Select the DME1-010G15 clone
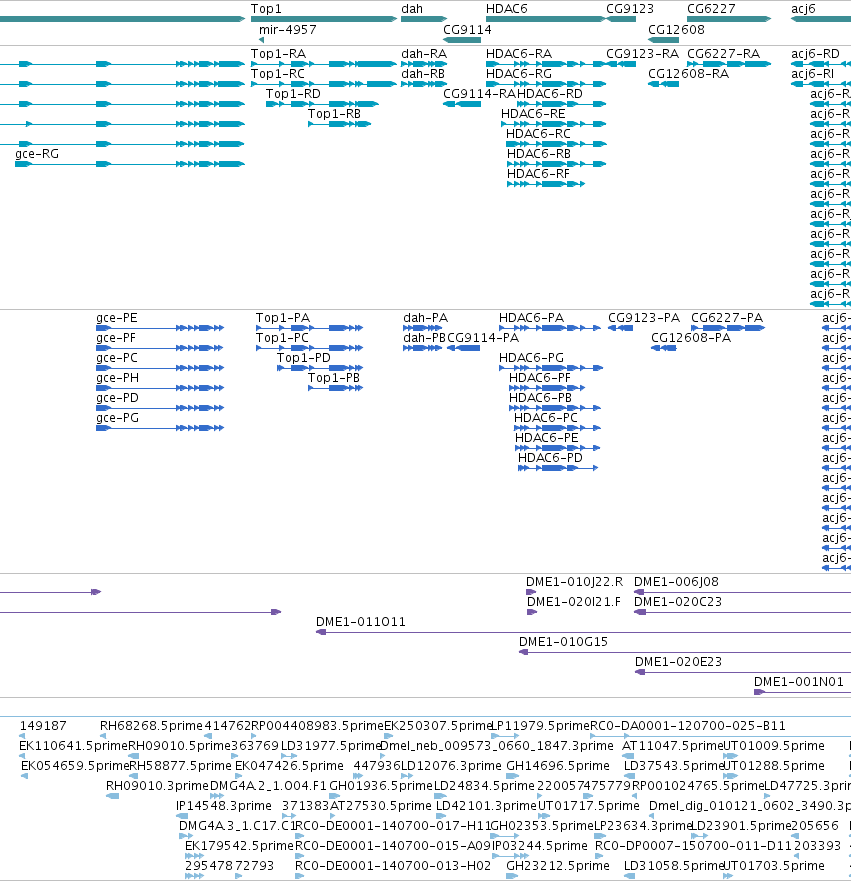This screenshot has height=881, width=851. point(685,652)
